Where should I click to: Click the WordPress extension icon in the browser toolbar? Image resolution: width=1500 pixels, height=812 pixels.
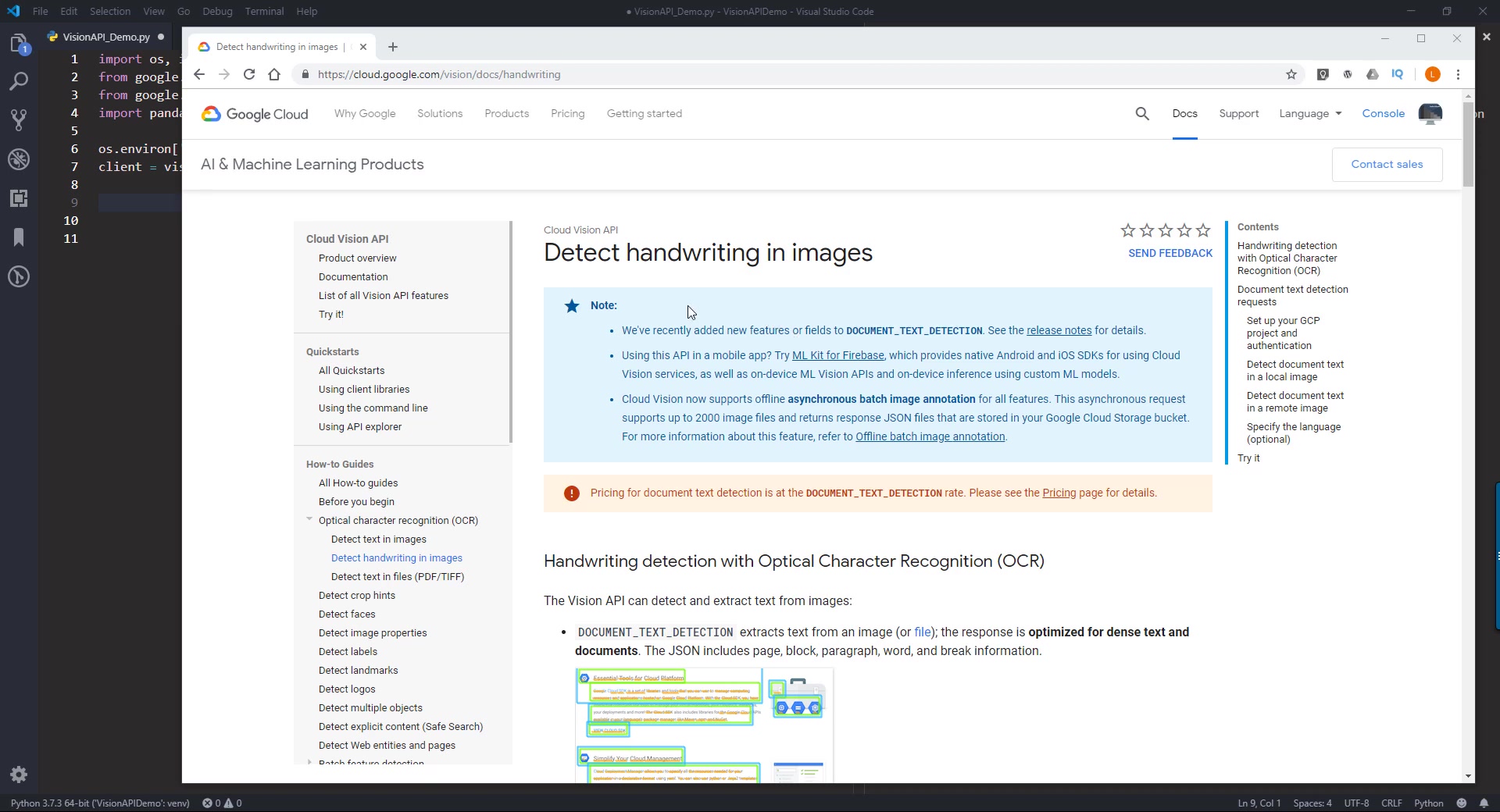(x=1348, y=74)
